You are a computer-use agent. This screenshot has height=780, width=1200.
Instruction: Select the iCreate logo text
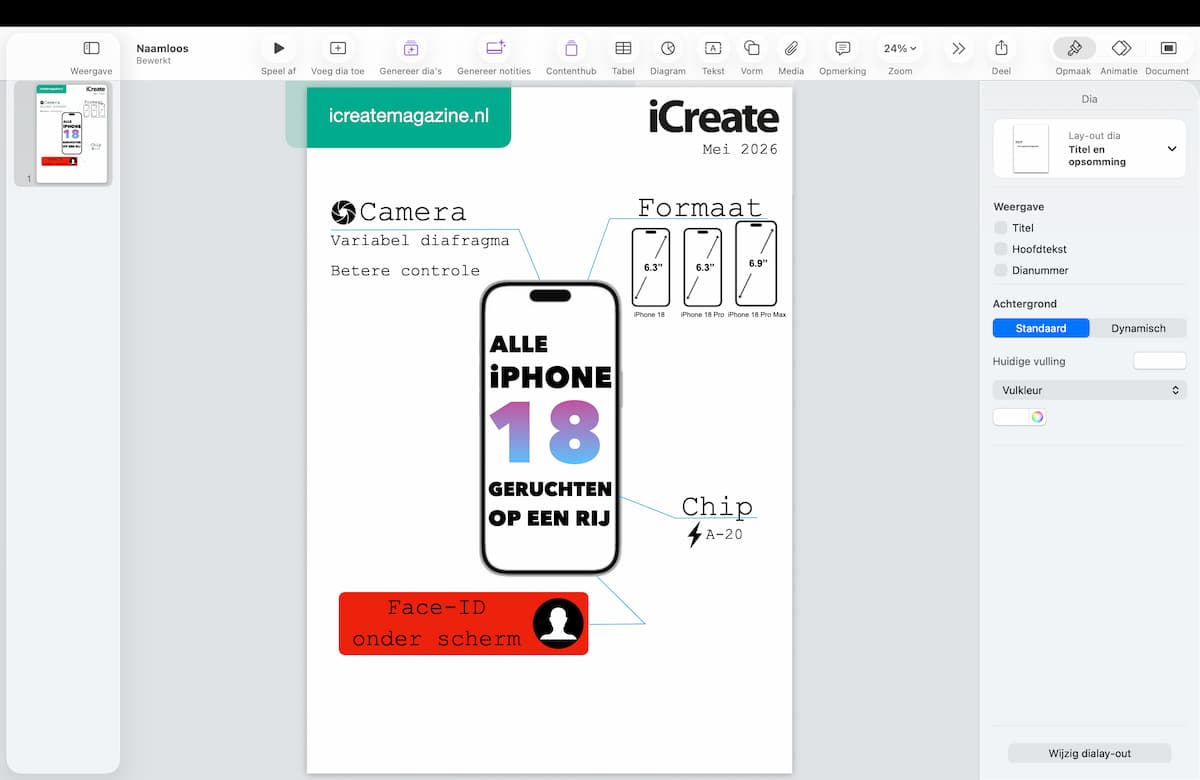[713, 117]
